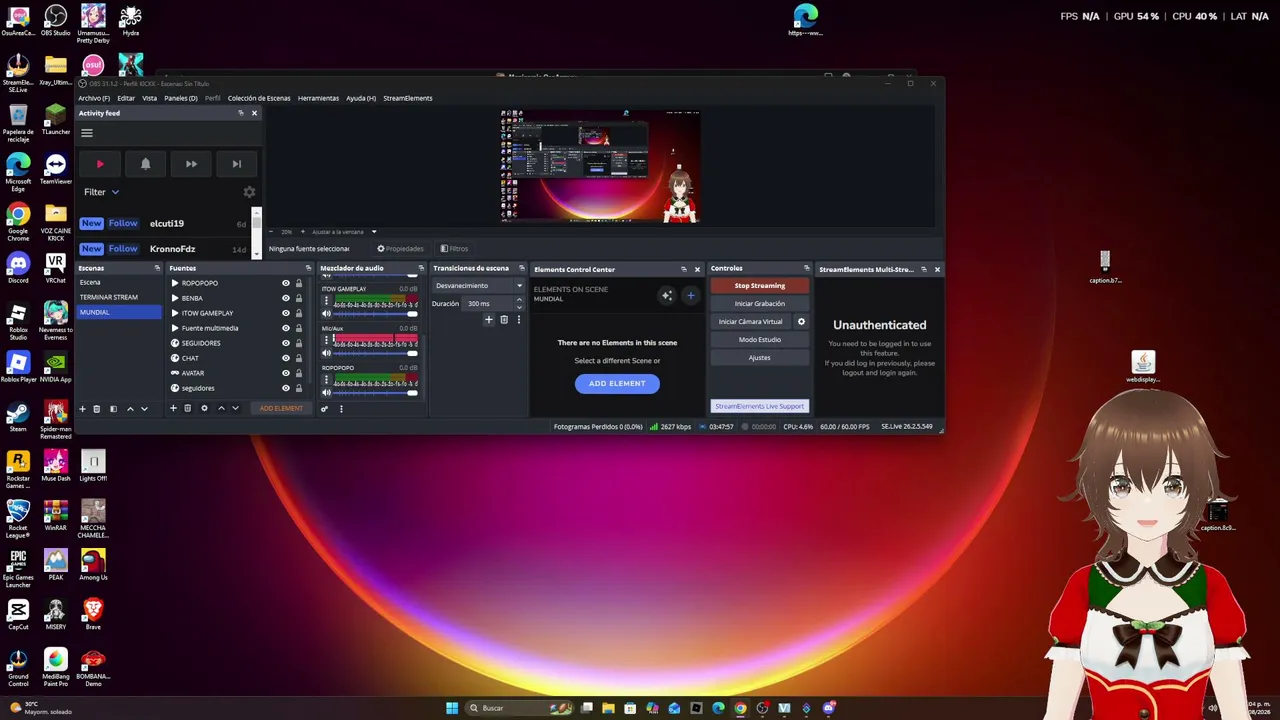
Task: Move scene down in Escenas panel
Action: click(x=144, y=409)
